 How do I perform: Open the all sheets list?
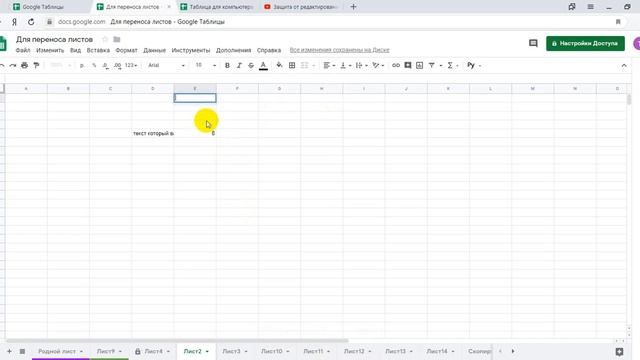coord(22,351)
